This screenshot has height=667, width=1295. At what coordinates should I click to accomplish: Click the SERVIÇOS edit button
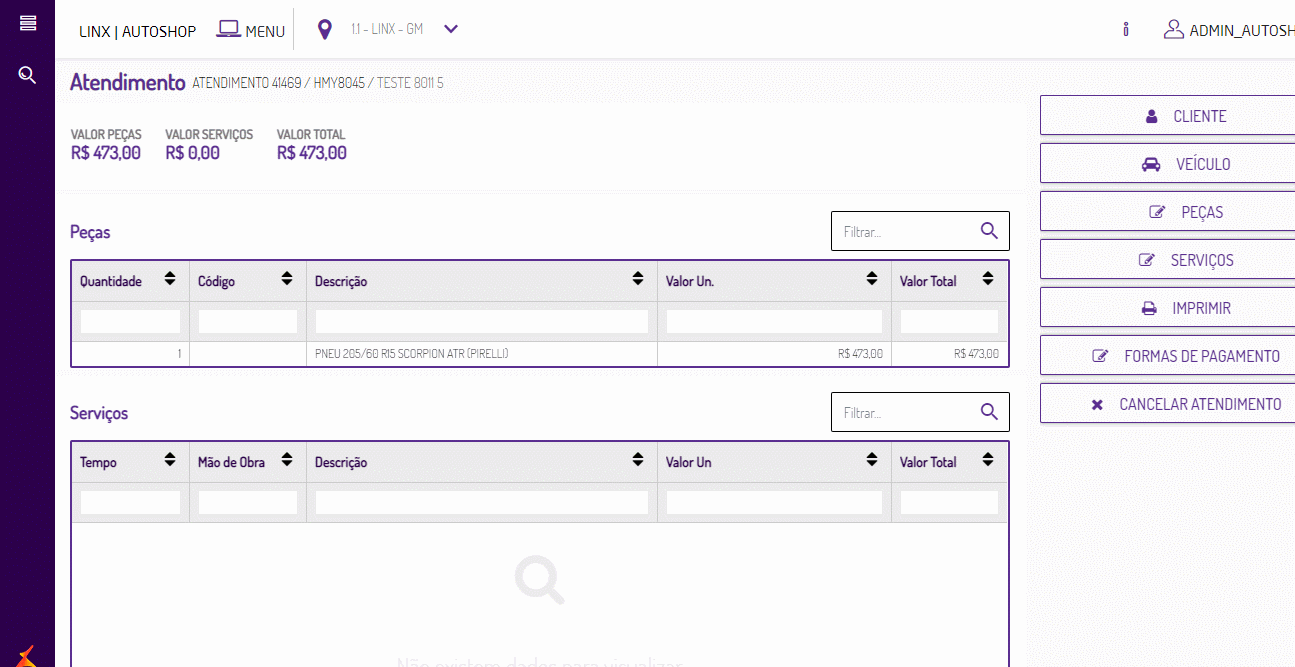point(1168,260)
